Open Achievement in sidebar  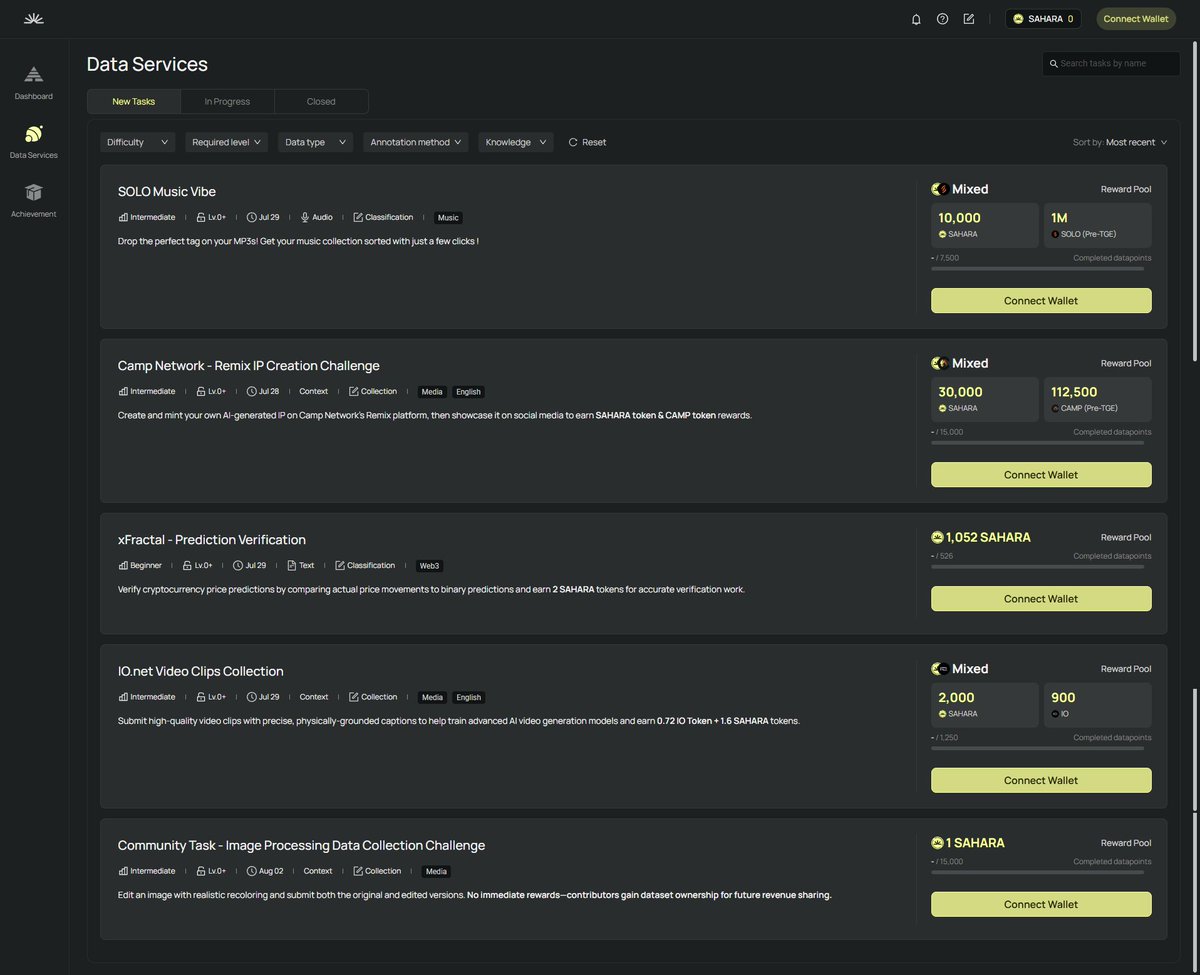(34, 201)
